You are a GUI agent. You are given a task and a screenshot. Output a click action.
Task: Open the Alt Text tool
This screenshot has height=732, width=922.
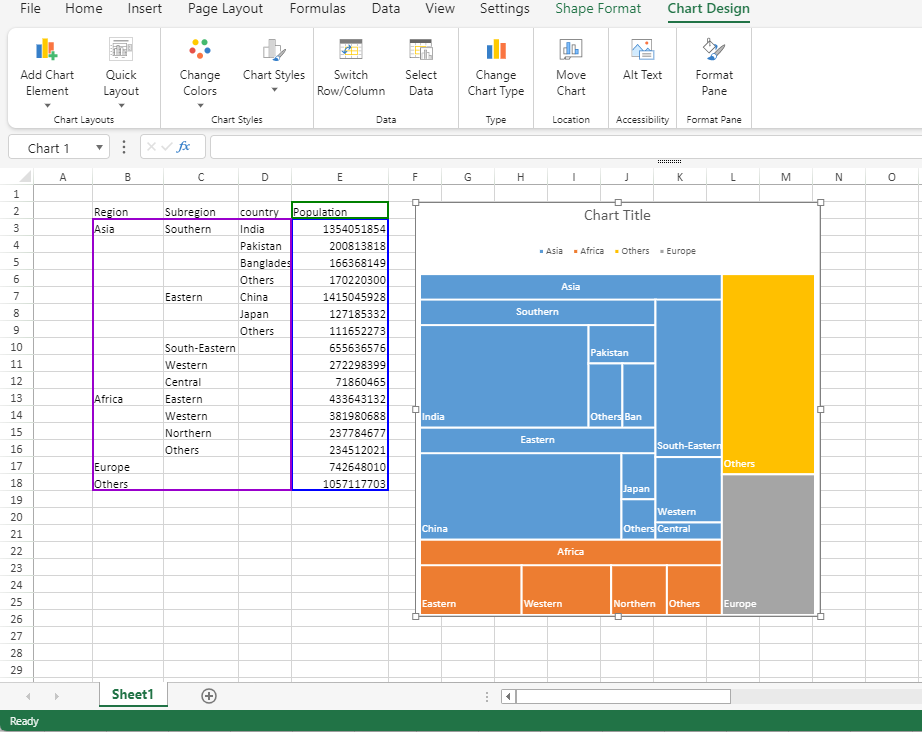coord(643,50)
